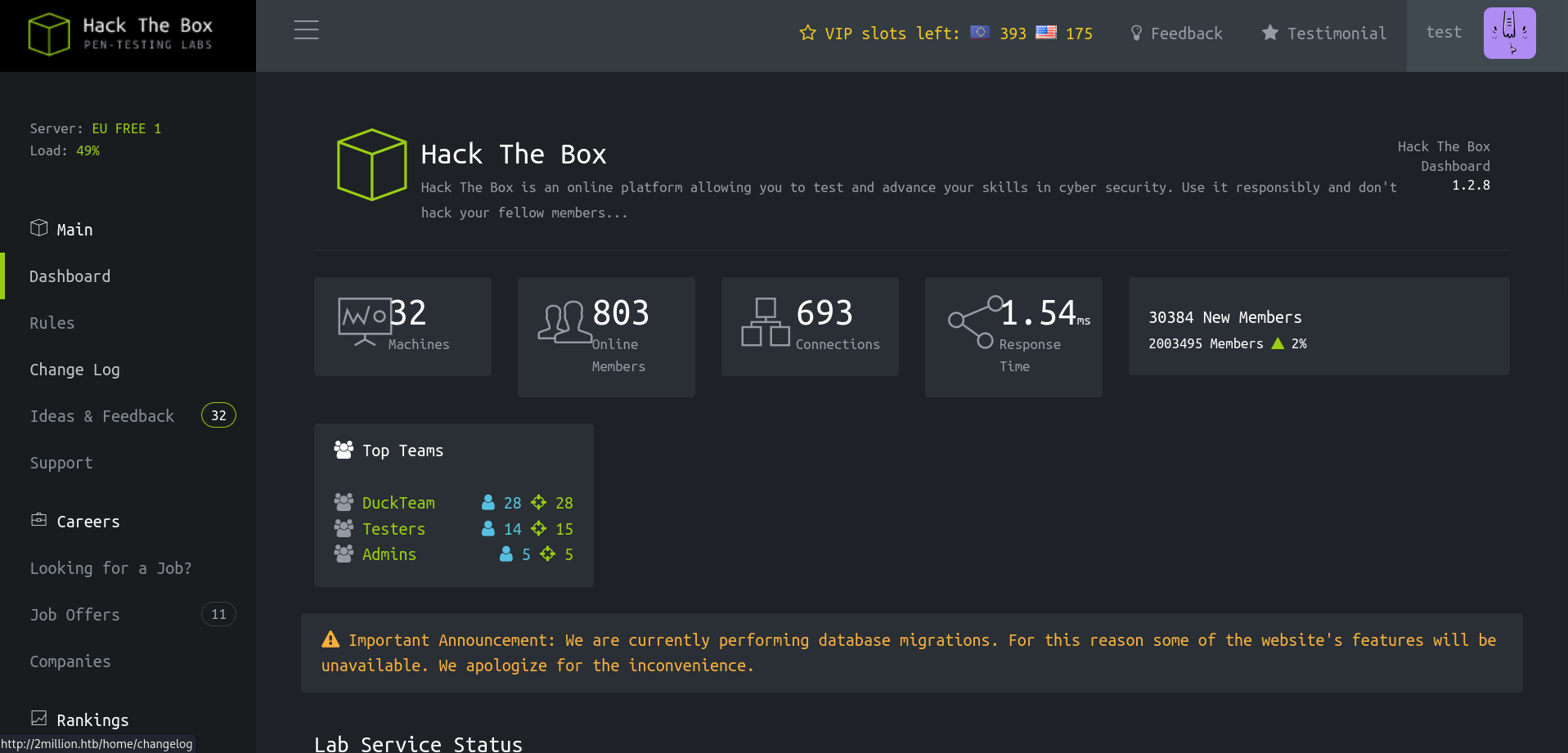Image resolution: width=1568 pixels, height=753 pixels.
Task: Toggle the hamburger sidebar menu
Action: 307,30
